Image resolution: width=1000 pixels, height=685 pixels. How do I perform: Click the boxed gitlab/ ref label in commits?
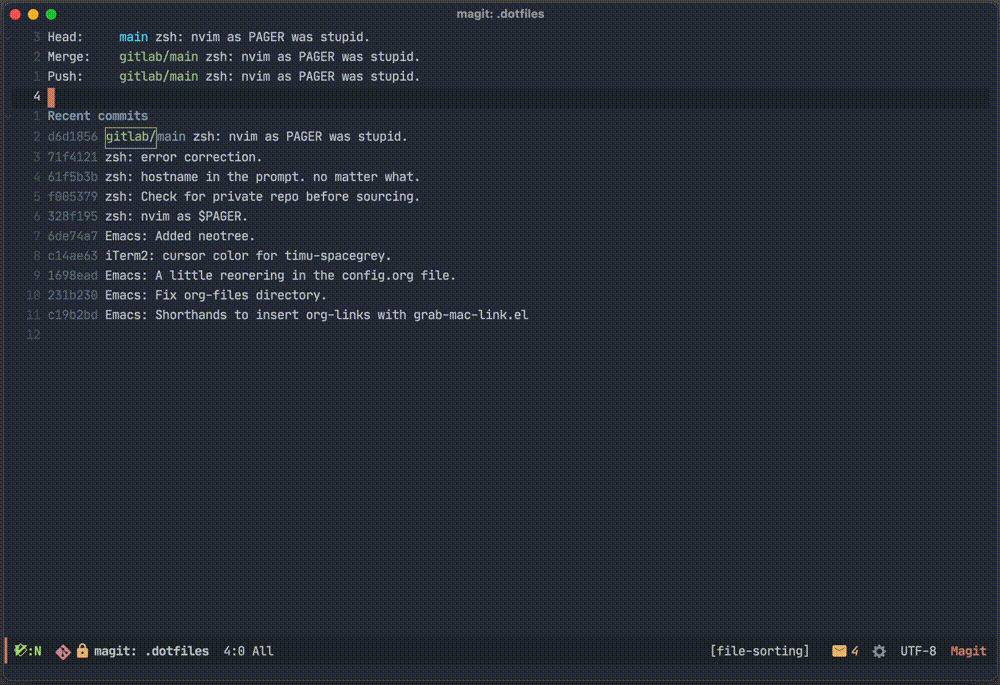coord(131,136)
